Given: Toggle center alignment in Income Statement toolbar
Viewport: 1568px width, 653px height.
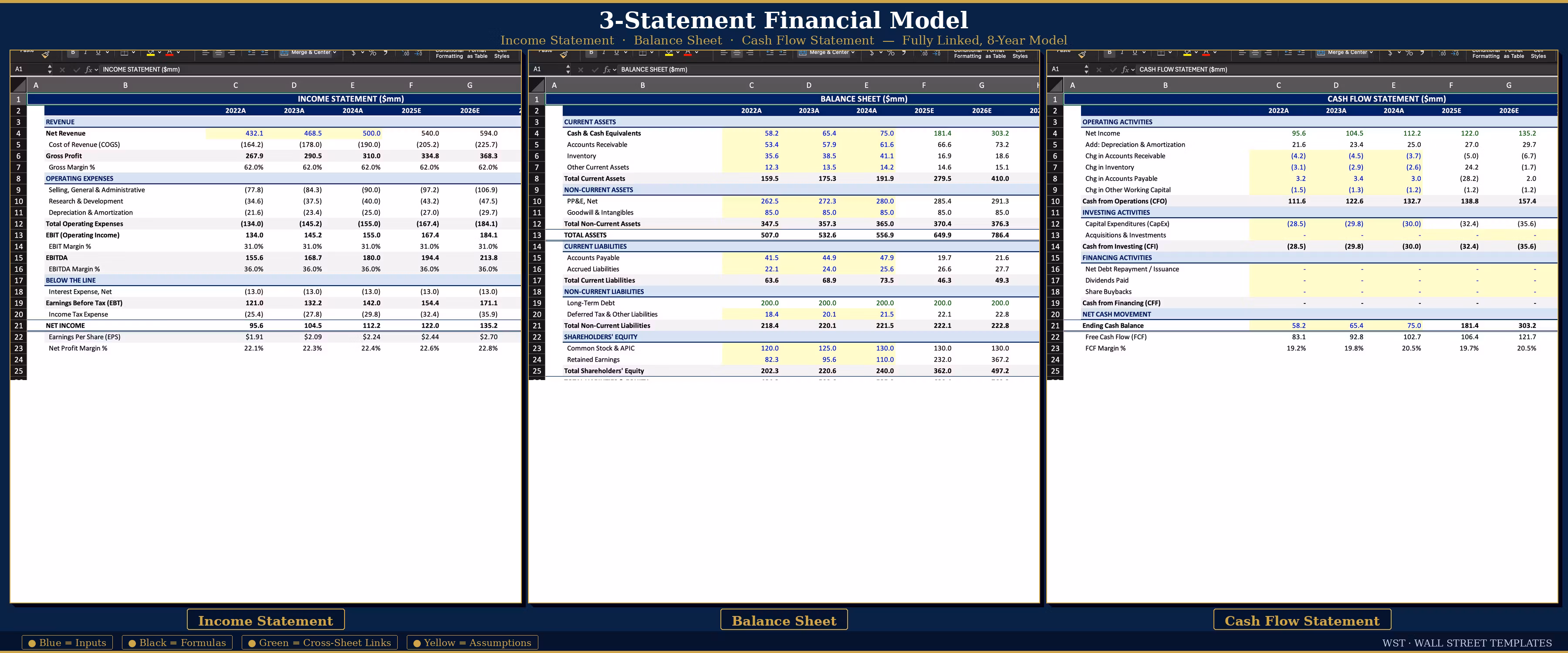Looking at the screenshot, I should (219, 53).
